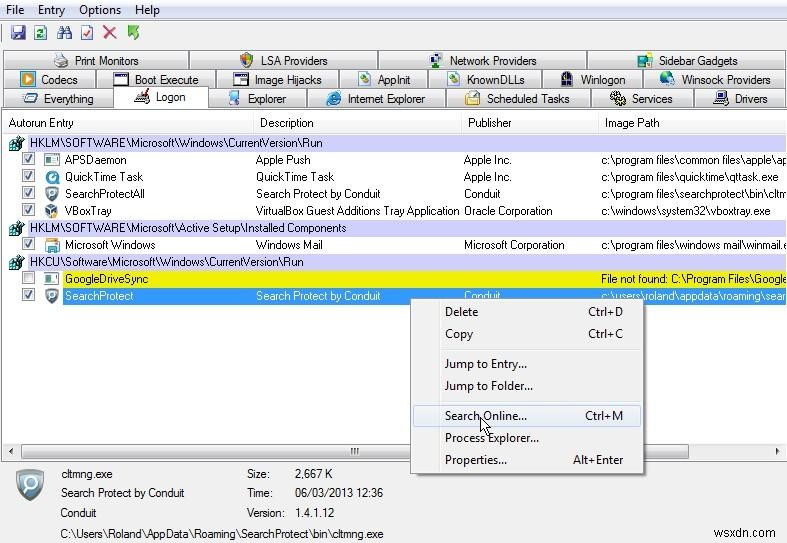Toggle the VBoxTray checkbox
The width and height of the screenshot is (787, 543).
[x=28, y=210]
